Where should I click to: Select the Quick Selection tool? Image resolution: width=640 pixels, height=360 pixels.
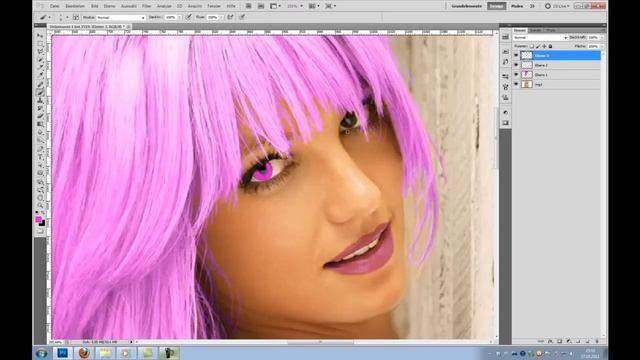40,60
